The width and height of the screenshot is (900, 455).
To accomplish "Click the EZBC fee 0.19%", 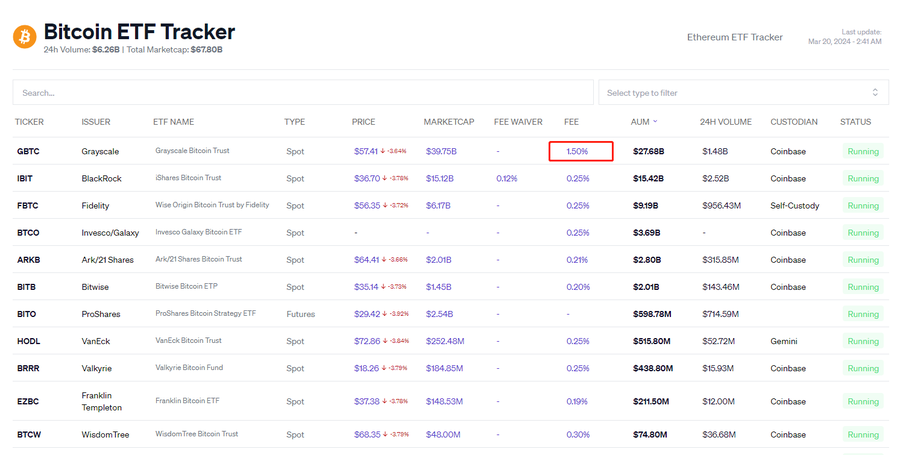I will point(577,402).
